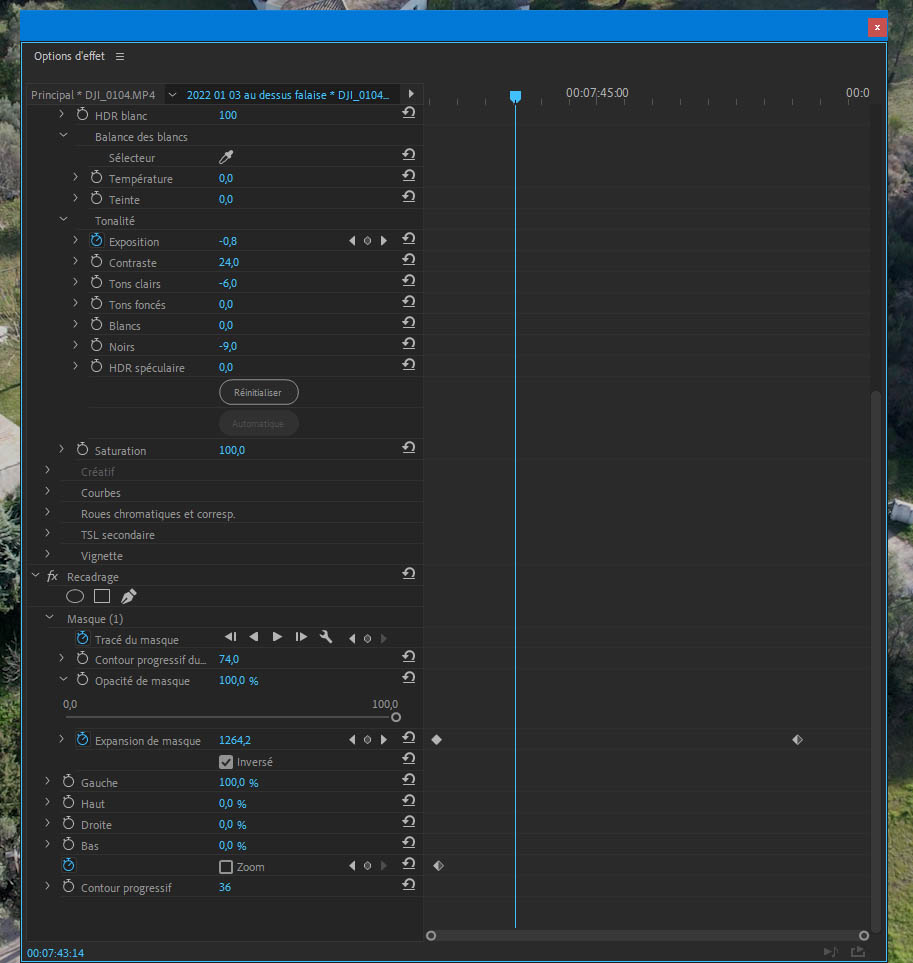This screenshot has width=913, height=963.
Task: Click the Contour progressif value 36
Action: point(225,887)
